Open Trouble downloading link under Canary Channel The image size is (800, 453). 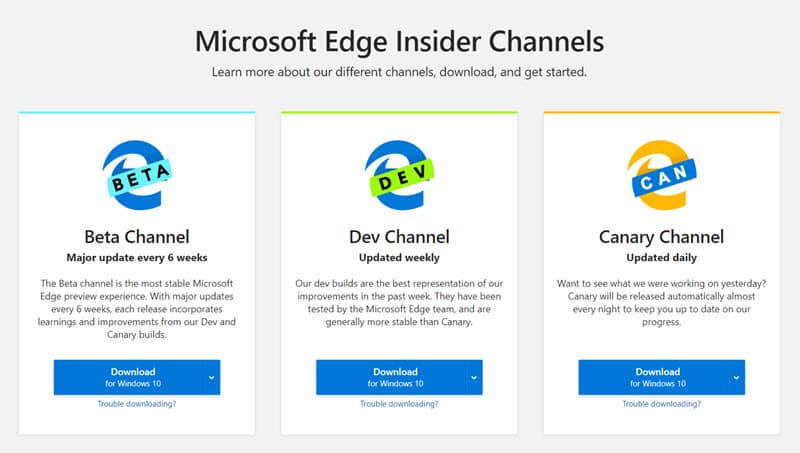[661, 404]
